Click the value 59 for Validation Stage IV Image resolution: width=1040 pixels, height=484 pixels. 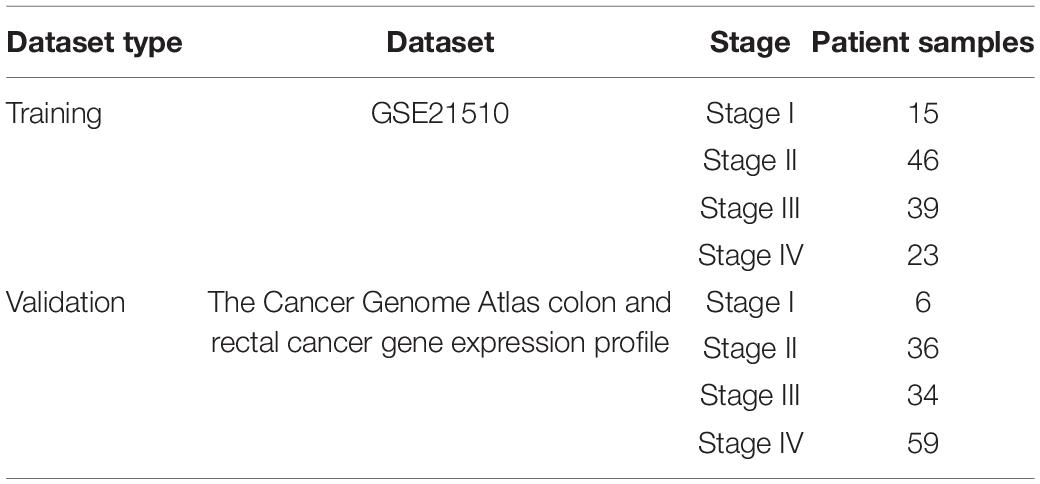pyautogui.click(x=923, y=443)
